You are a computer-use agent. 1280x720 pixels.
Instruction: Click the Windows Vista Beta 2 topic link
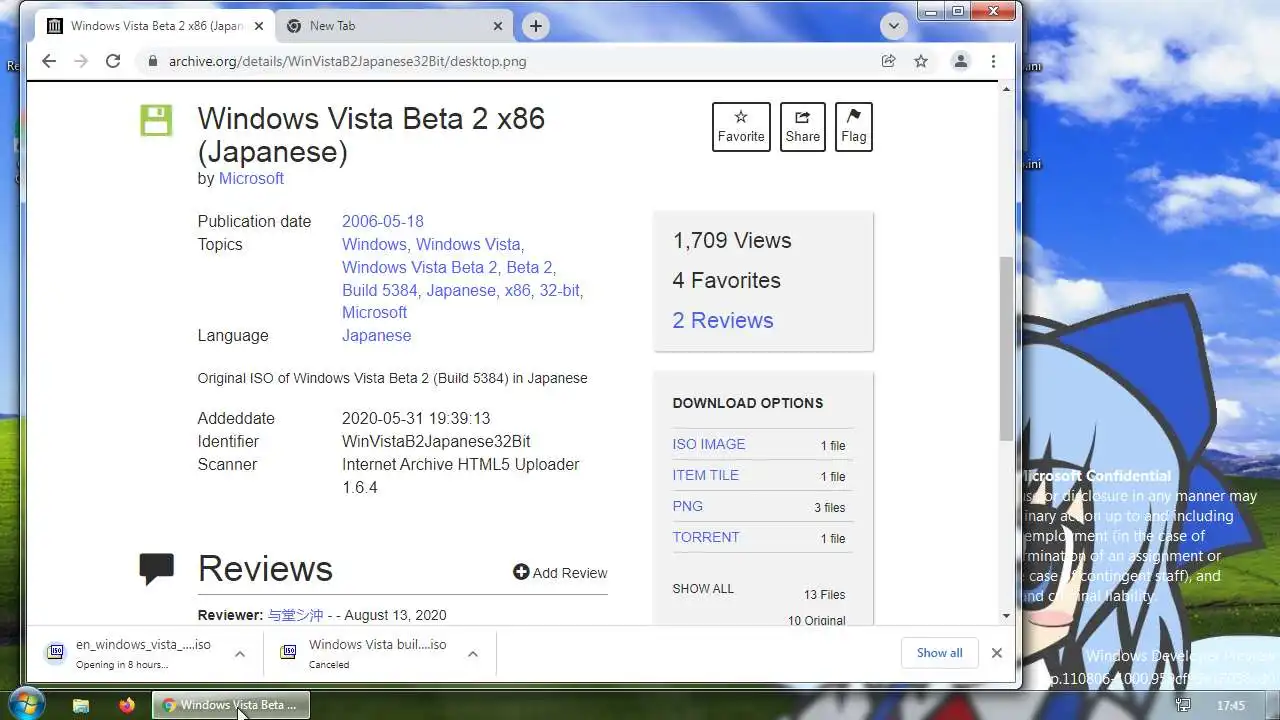click(419, 267)
